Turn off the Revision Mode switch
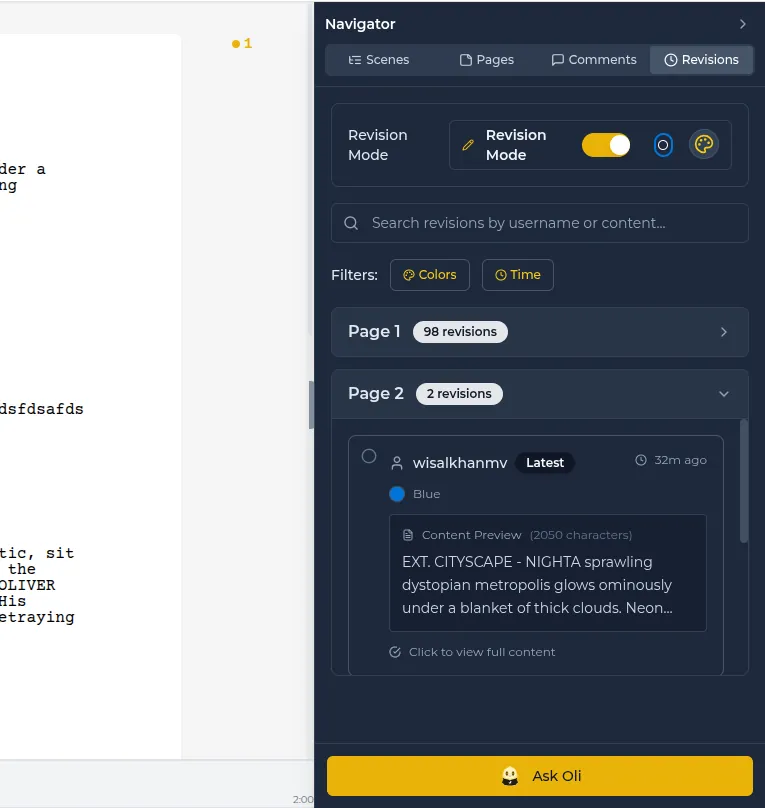The height and width of the screenshot is (808, 765). (606, 145)
